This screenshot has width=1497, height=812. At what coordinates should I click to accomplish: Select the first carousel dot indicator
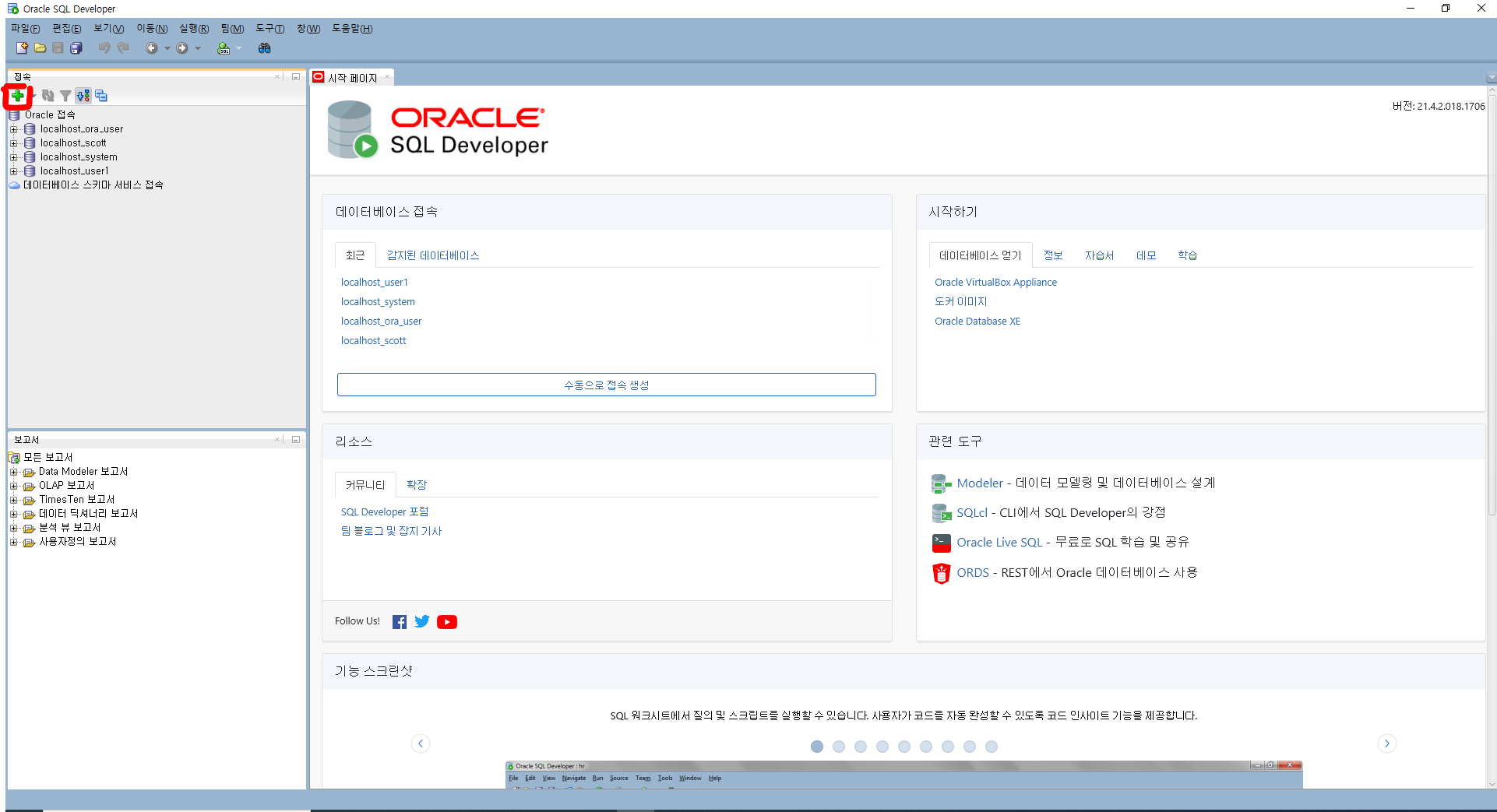click(x=817, y=747)
